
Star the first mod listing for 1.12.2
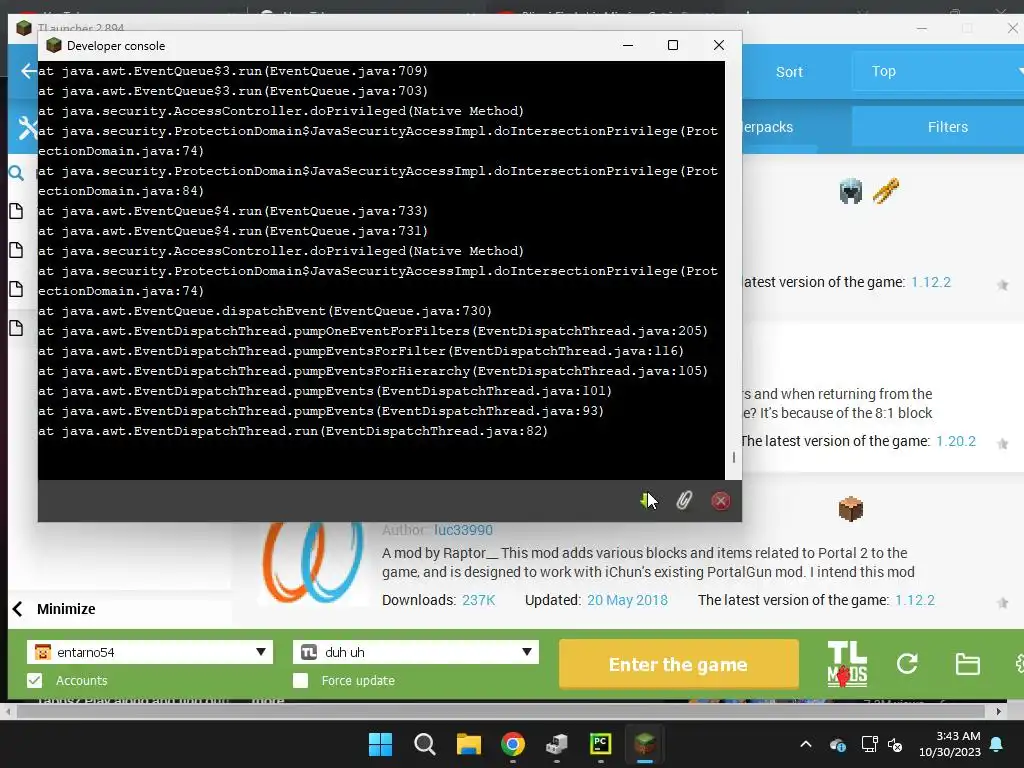[1002, 285]
